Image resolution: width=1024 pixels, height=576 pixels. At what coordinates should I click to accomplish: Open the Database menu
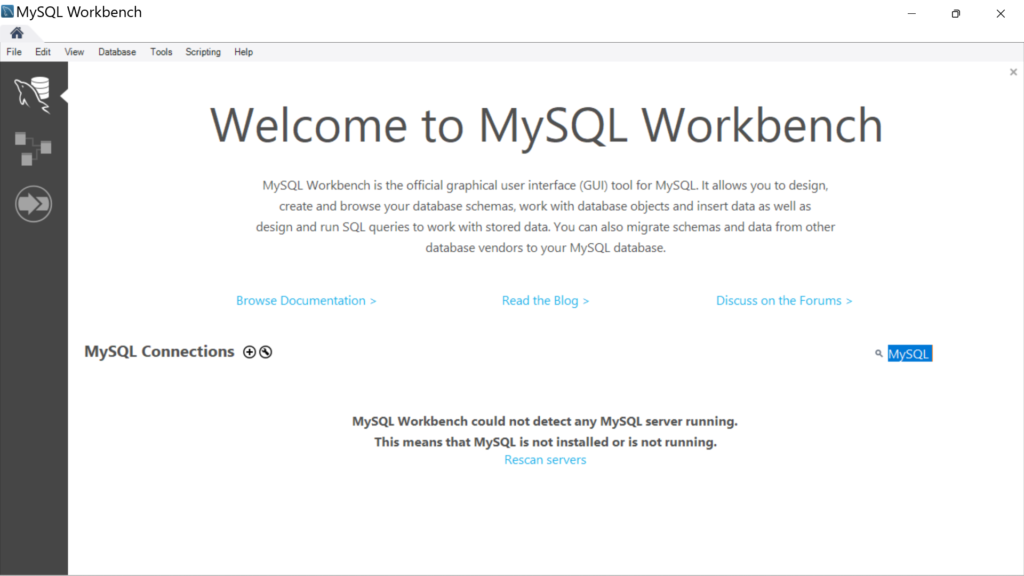click(117, 52)
